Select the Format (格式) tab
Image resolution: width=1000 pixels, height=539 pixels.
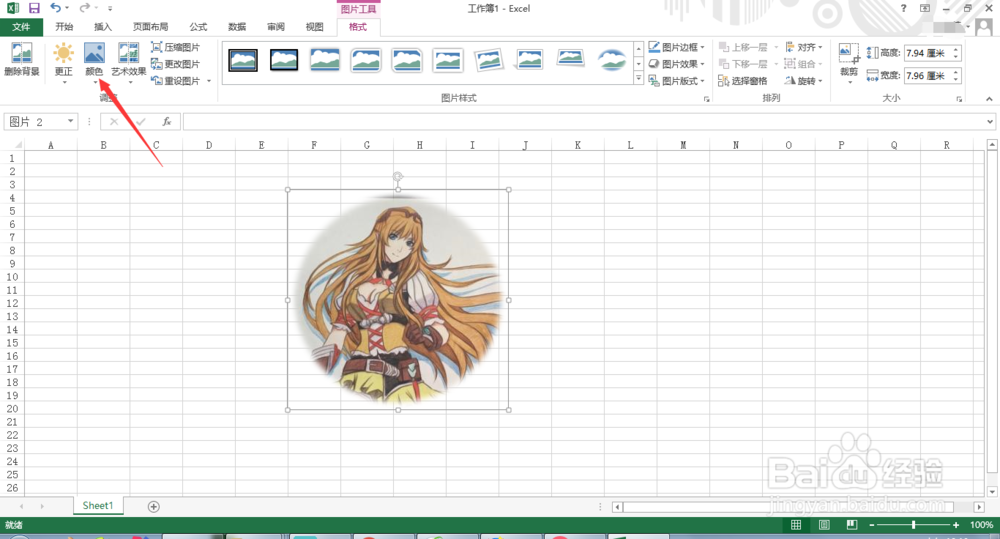[x=358, y=27]
